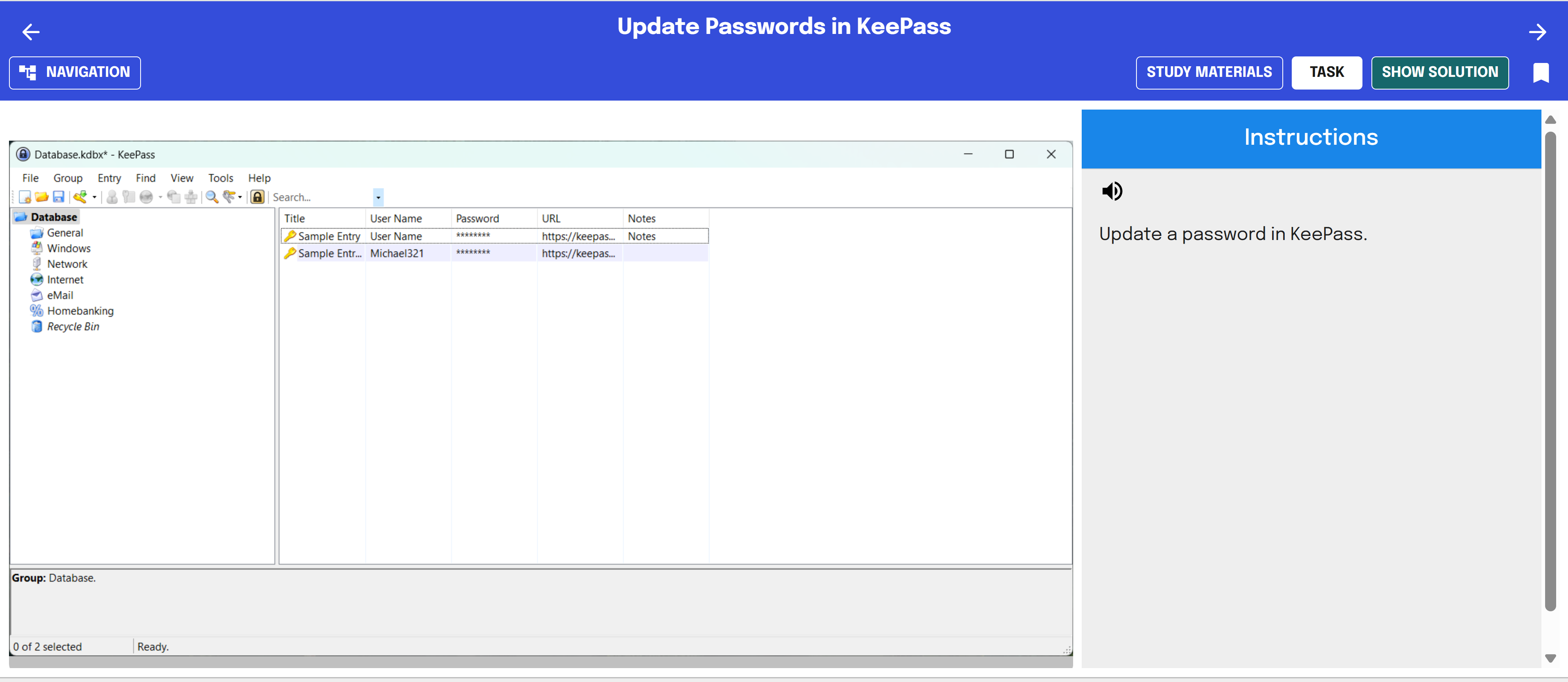Click the URL column header
The image size is (1568, 682).
580,219
